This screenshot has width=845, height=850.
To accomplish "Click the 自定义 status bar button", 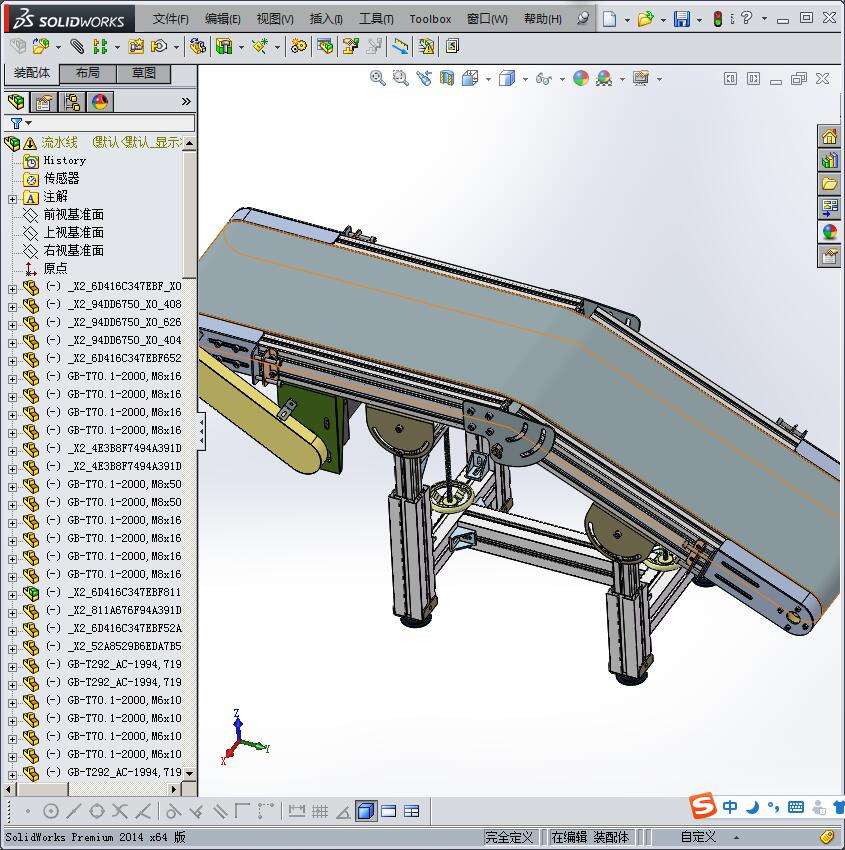I will coord(698,837).
